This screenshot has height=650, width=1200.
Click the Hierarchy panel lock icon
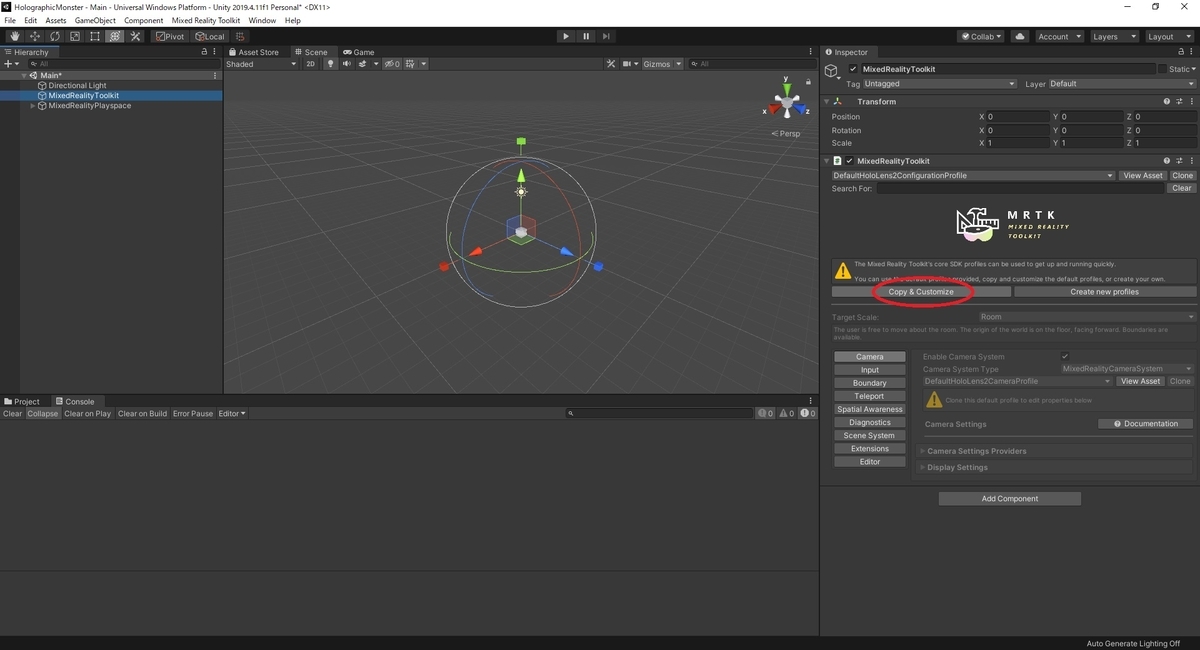[205, 52]
